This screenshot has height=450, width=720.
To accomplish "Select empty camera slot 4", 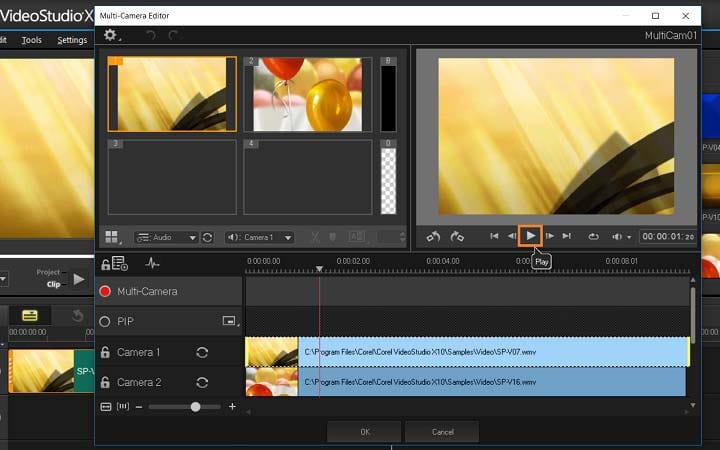I will (x=308, y=177).
